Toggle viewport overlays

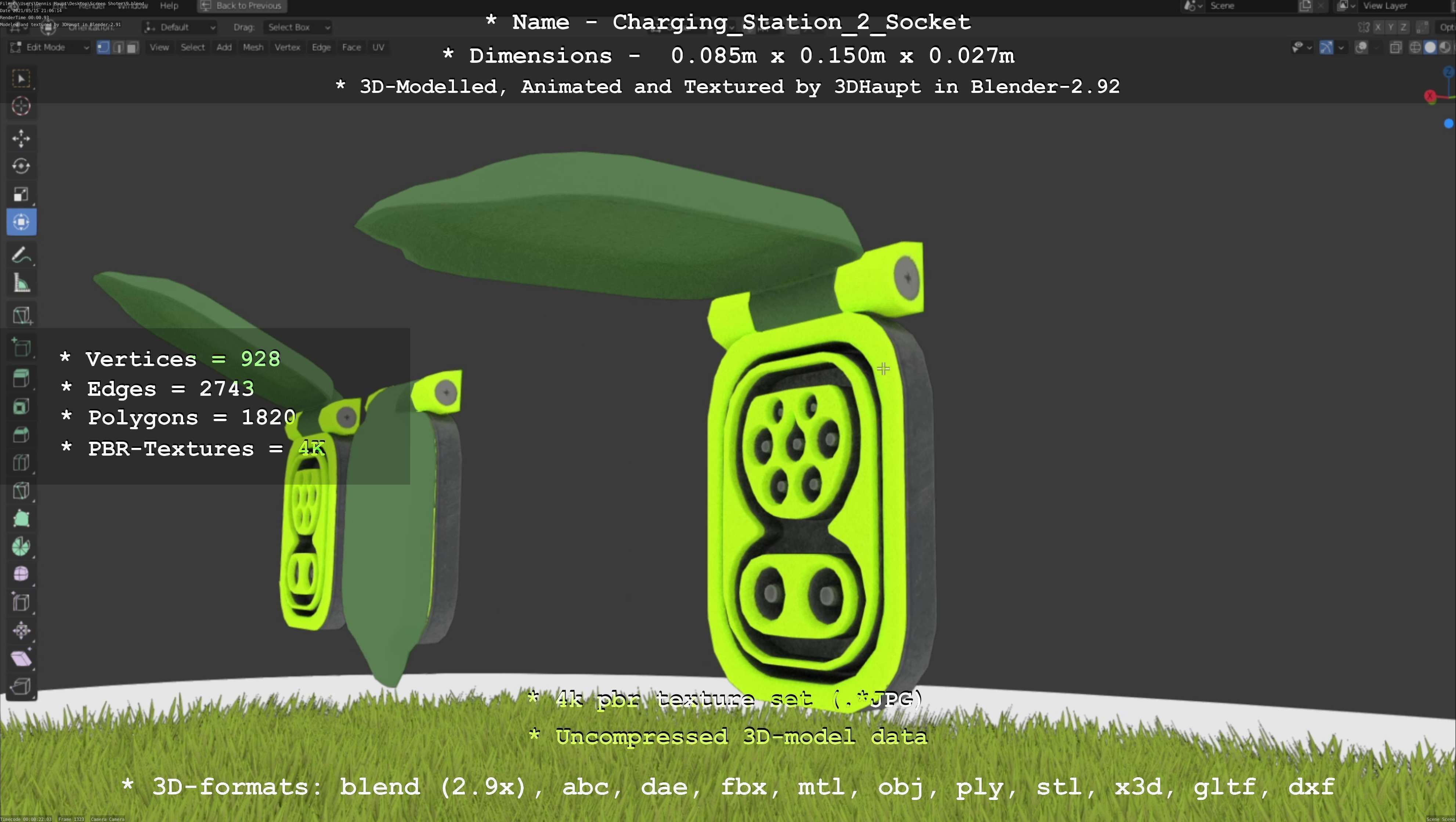click(1362, 47)
